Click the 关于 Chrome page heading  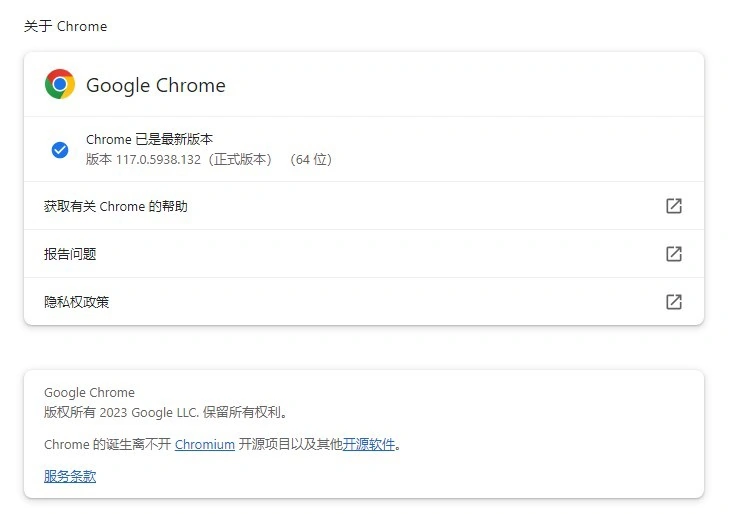click(65, 27)
